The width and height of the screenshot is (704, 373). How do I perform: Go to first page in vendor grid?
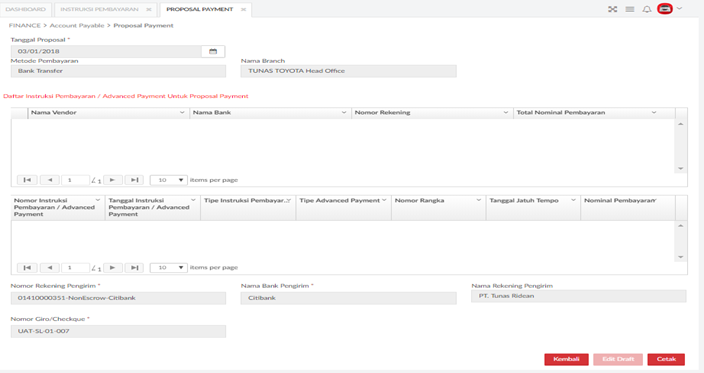[x=27, y=180]
